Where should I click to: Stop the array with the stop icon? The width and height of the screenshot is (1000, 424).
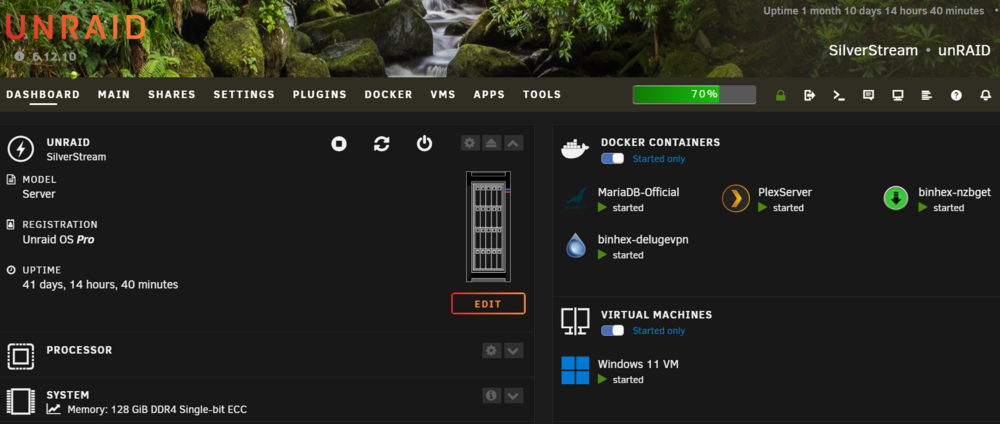point(339,144)
